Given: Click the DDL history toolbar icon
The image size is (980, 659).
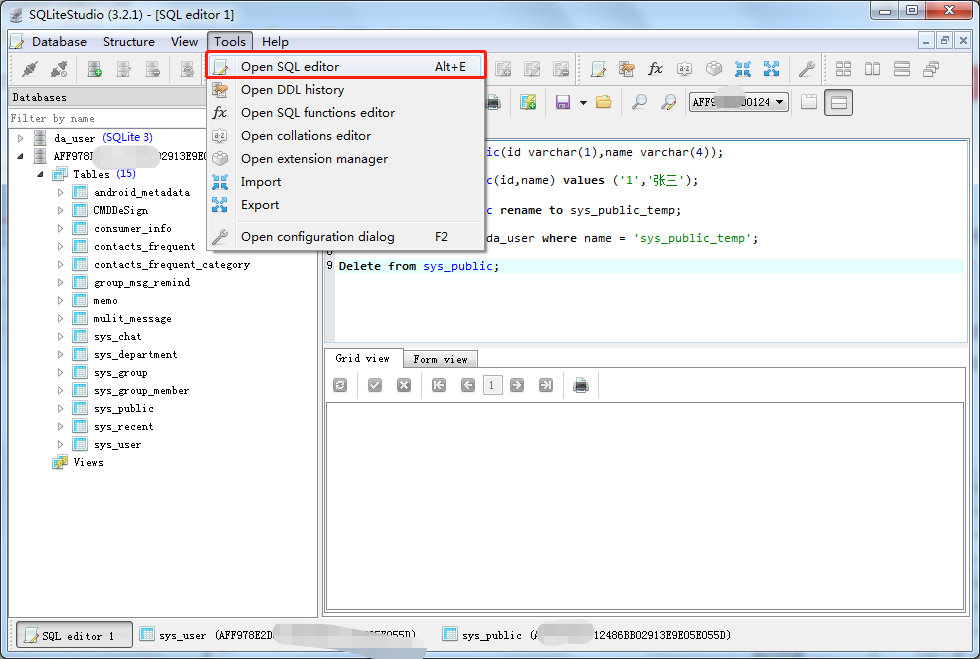Looking at the screenshot, I should click(x=627, y=69).
